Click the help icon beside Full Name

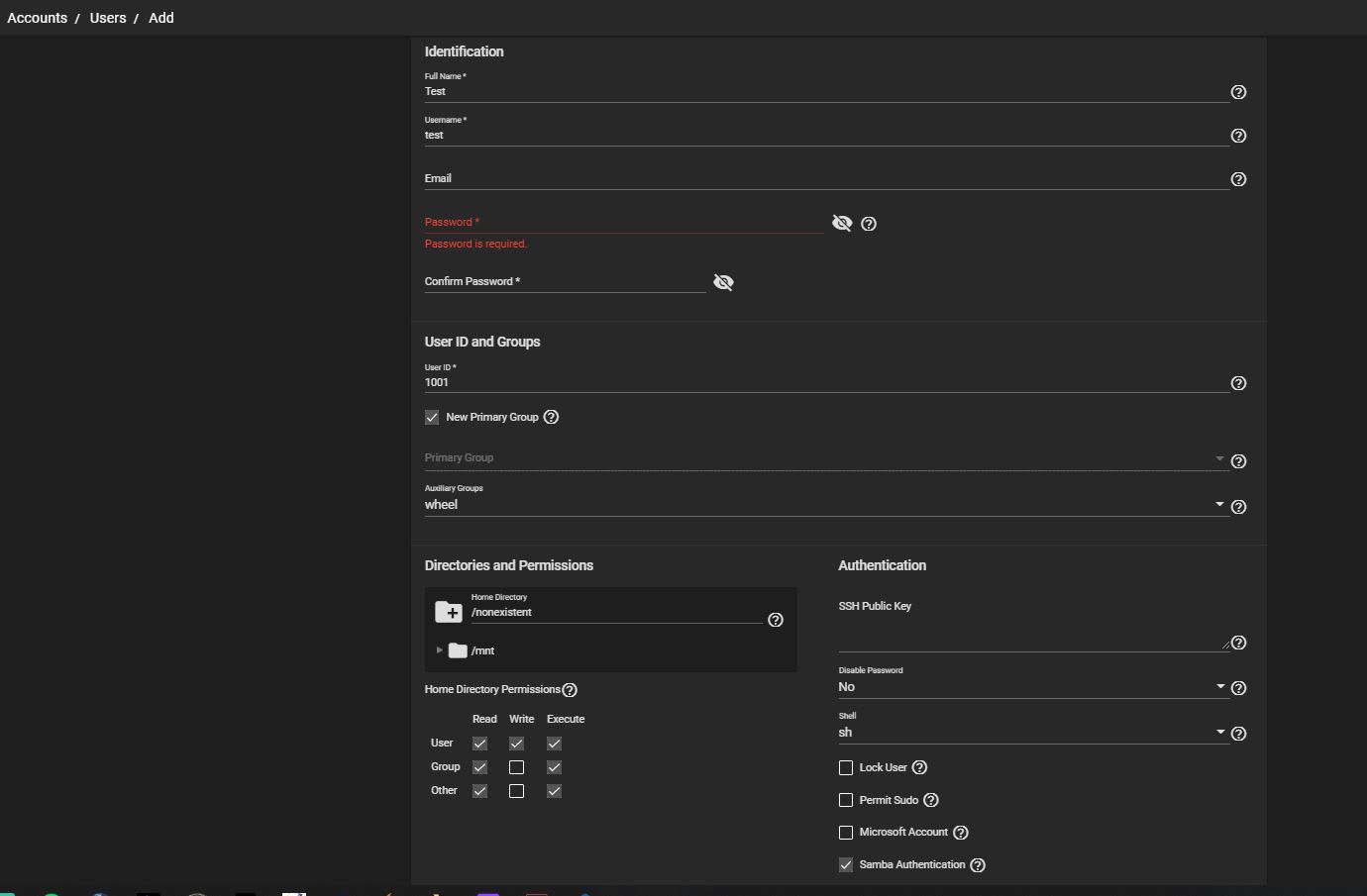1238,92
